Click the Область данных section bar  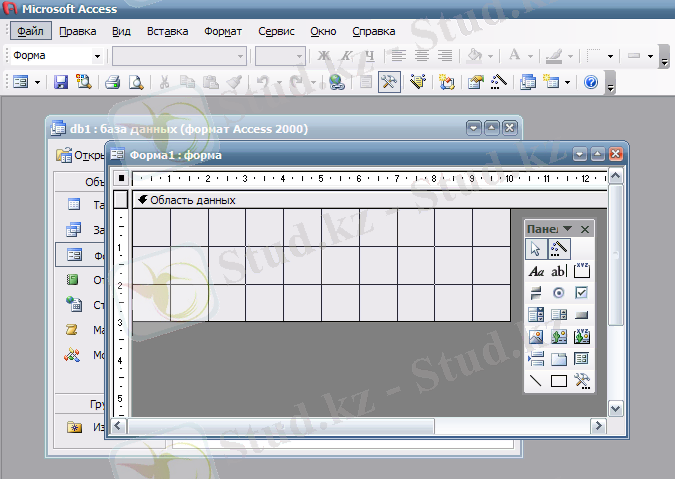(x=192, y=200)
